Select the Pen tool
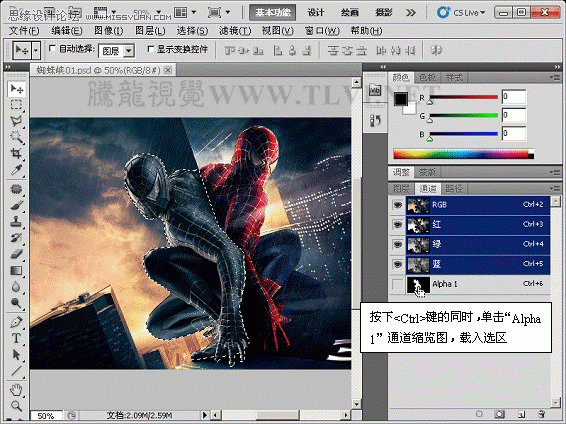The image size is (566, 424). pos(16,322)
